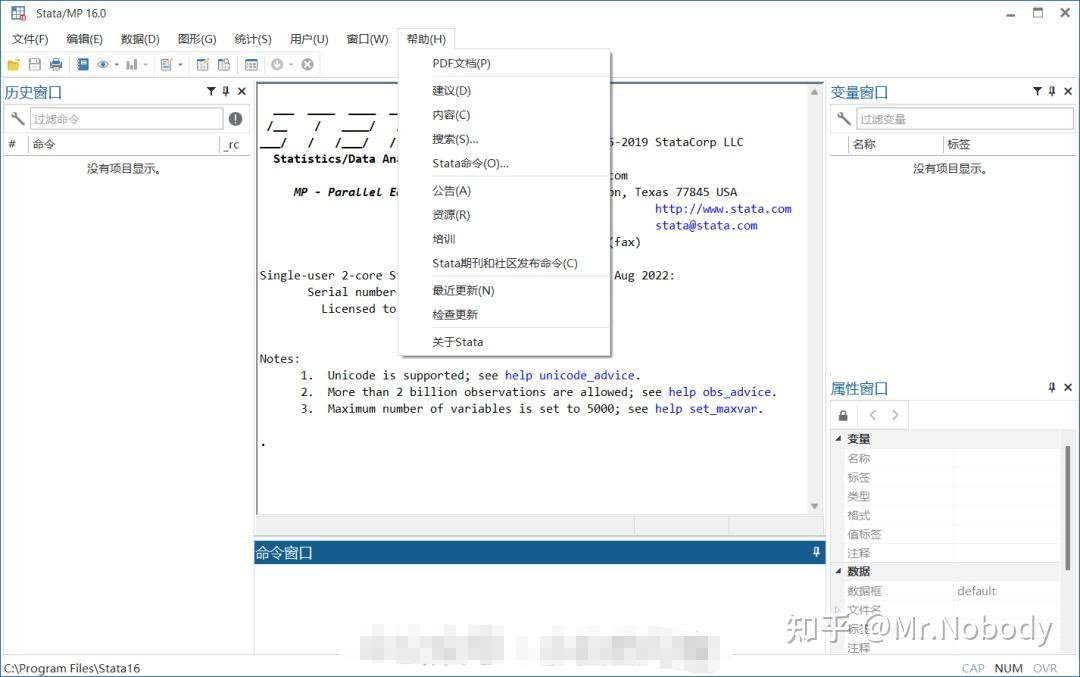
Task: Open the 用户(U) menu
Action: (309, 39)
